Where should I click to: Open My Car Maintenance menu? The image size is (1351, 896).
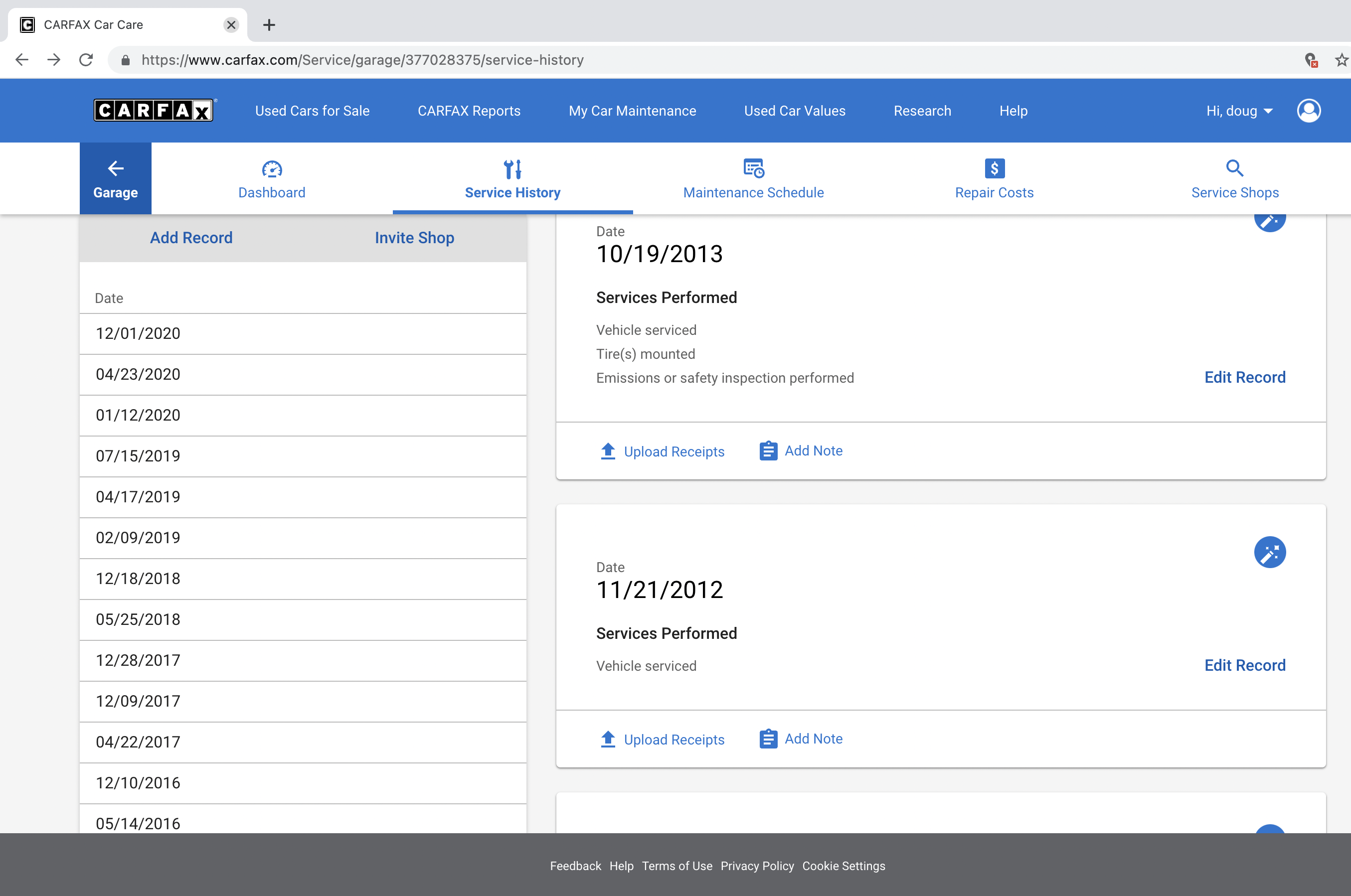(x=632, y=111)
